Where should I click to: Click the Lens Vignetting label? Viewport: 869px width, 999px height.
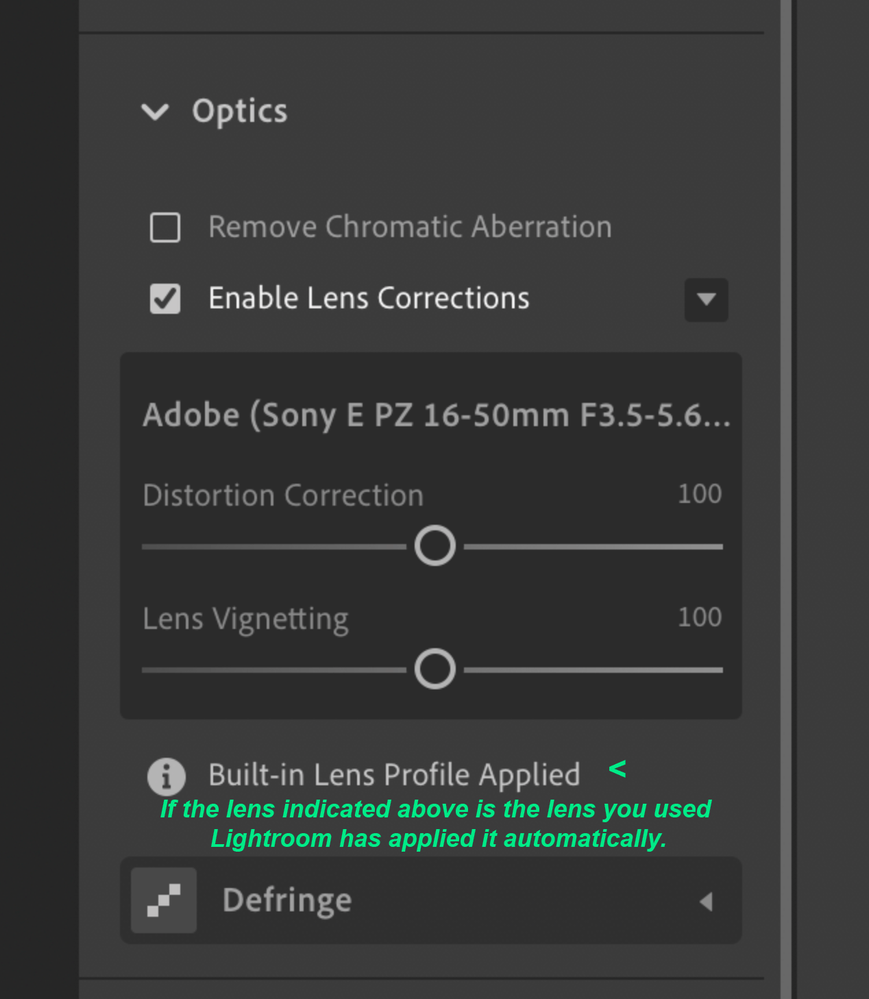click(x=245, y=619)
